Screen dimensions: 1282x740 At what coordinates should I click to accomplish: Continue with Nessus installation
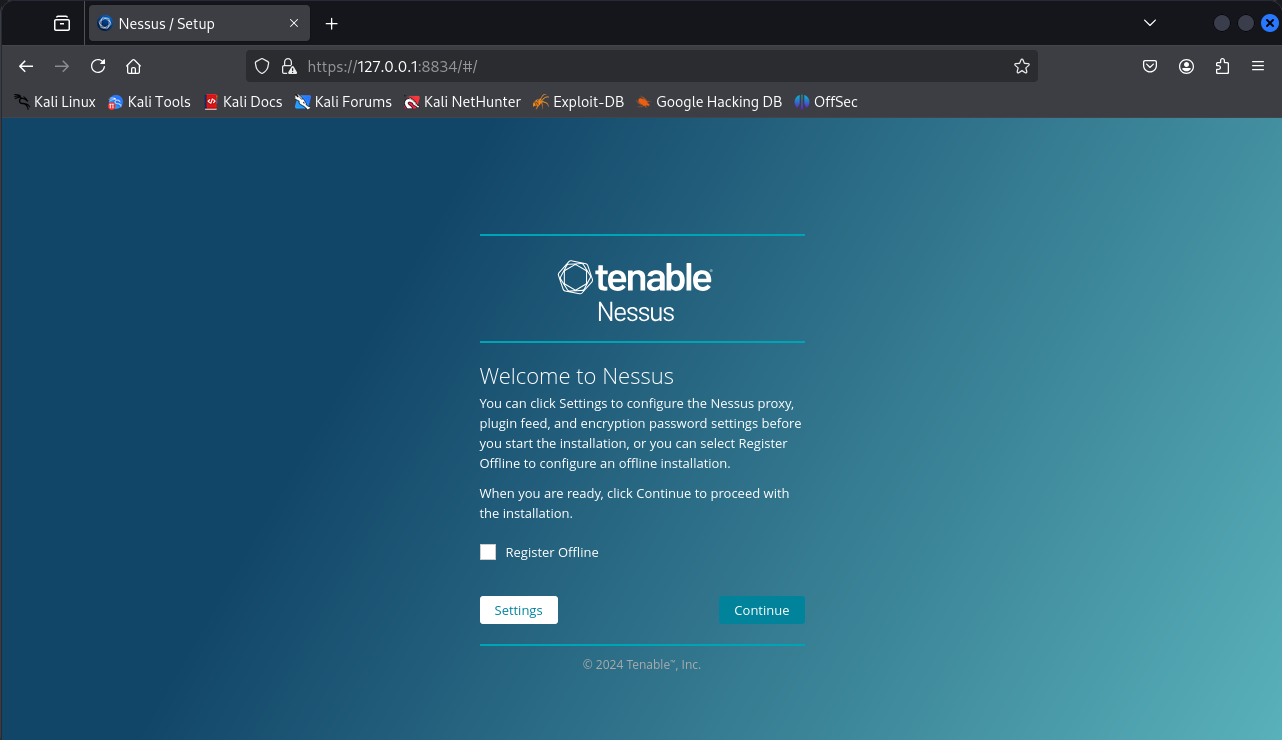(762, 610)
